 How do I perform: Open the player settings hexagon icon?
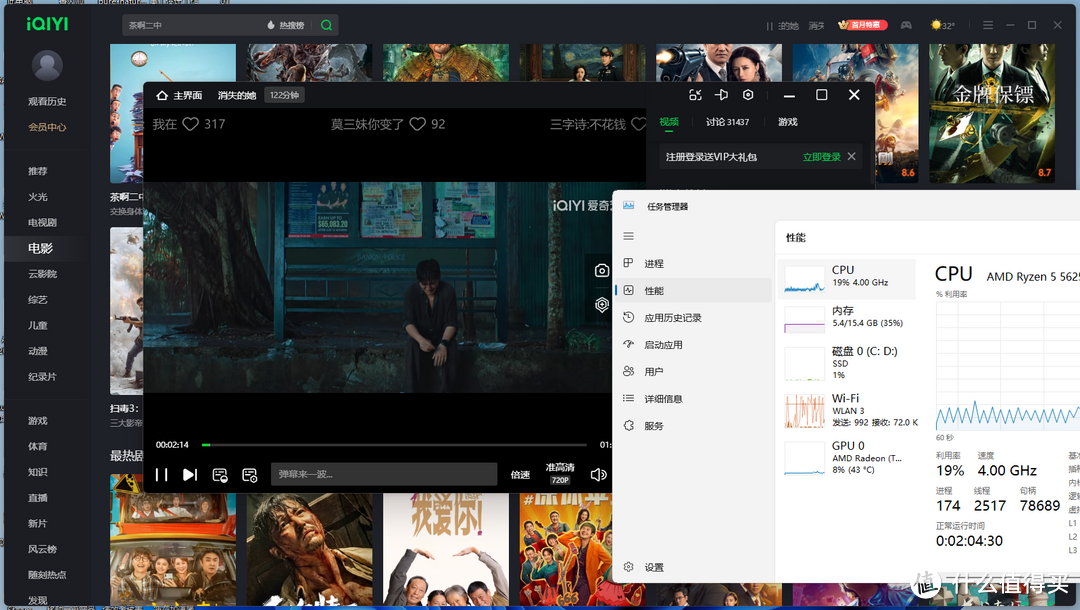(748, 95)
